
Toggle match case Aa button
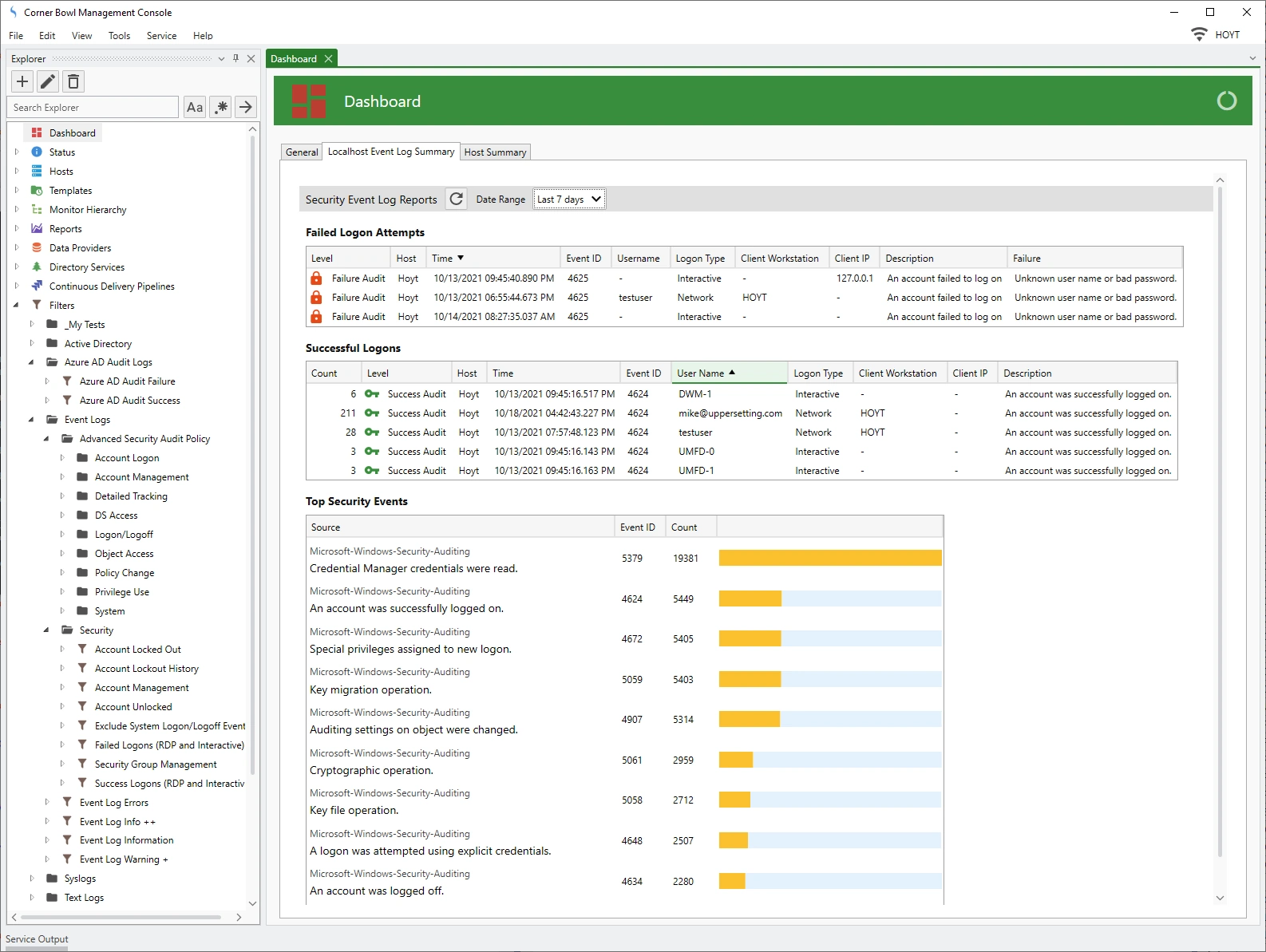(x=195, y=107)
